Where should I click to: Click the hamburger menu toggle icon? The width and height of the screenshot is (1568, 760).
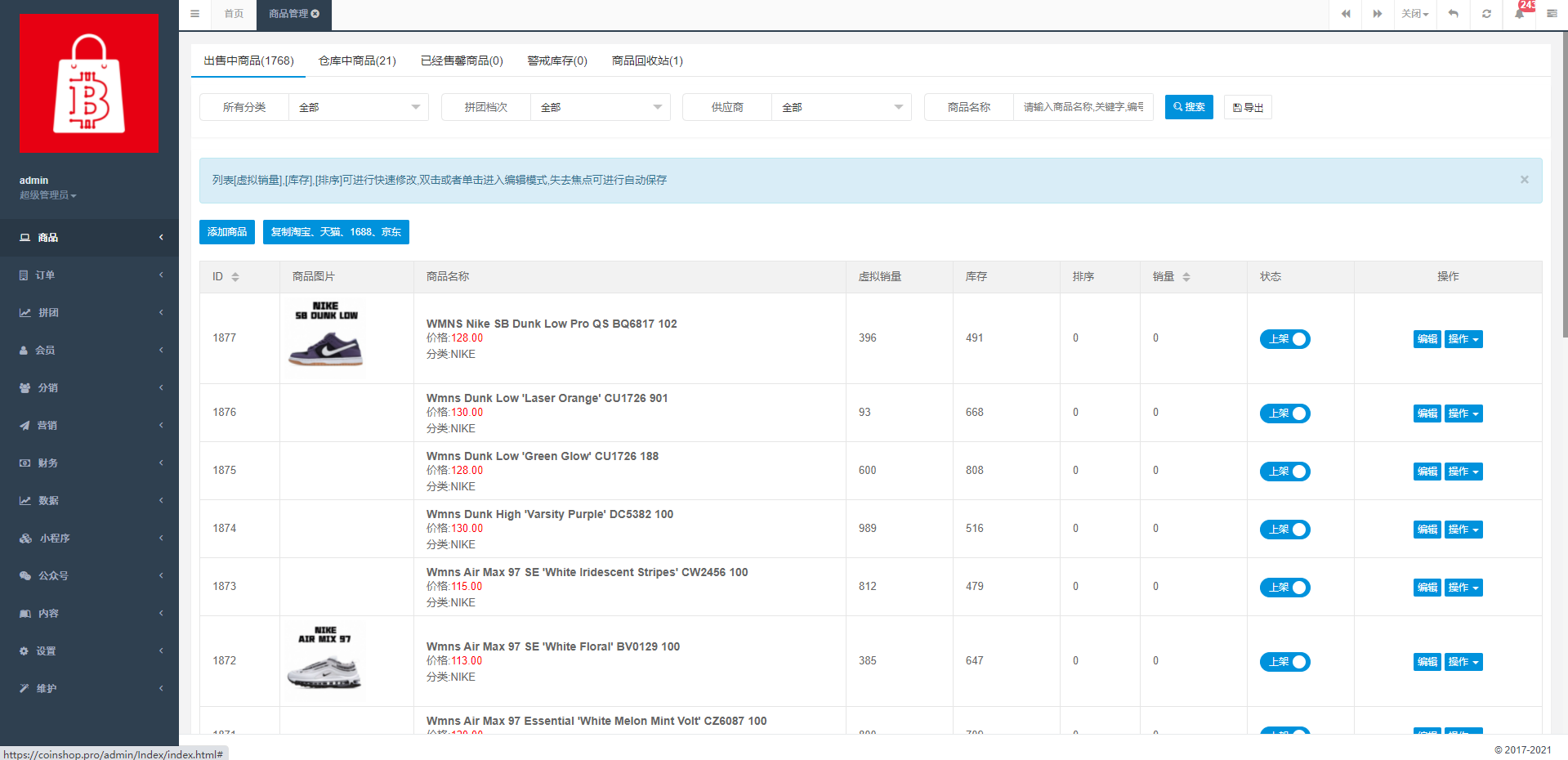194,14
